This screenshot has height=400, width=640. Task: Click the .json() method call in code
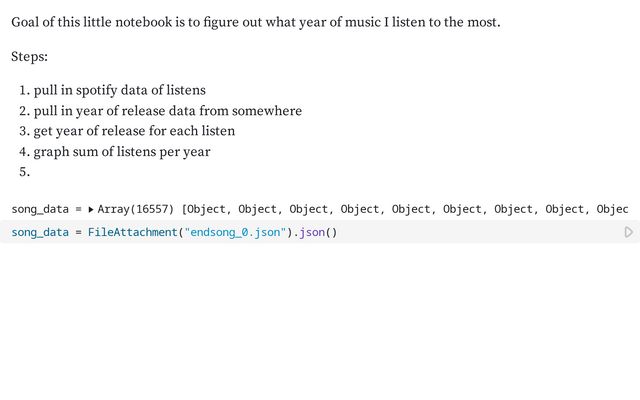pyautogui.click(x=316, y=232)
